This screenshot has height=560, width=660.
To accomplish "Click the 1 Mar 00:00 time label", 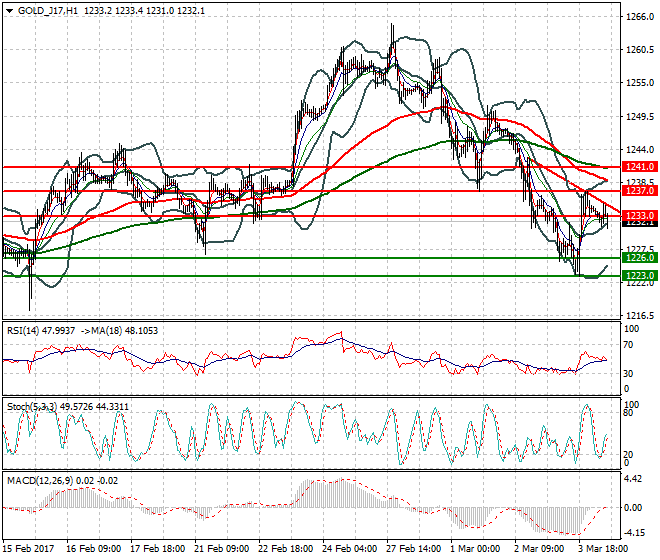I will [x=475, y=549].
